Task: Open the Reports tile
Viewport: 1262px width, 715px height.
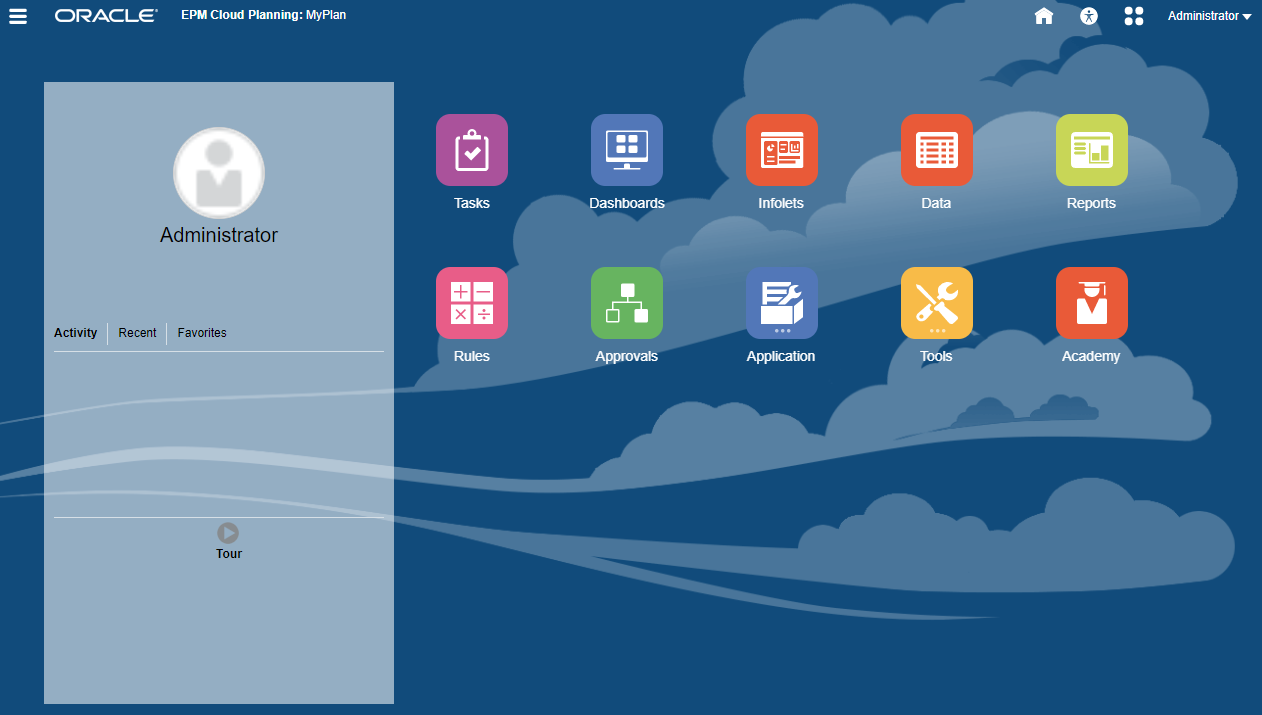Action: pos(1091,149)
